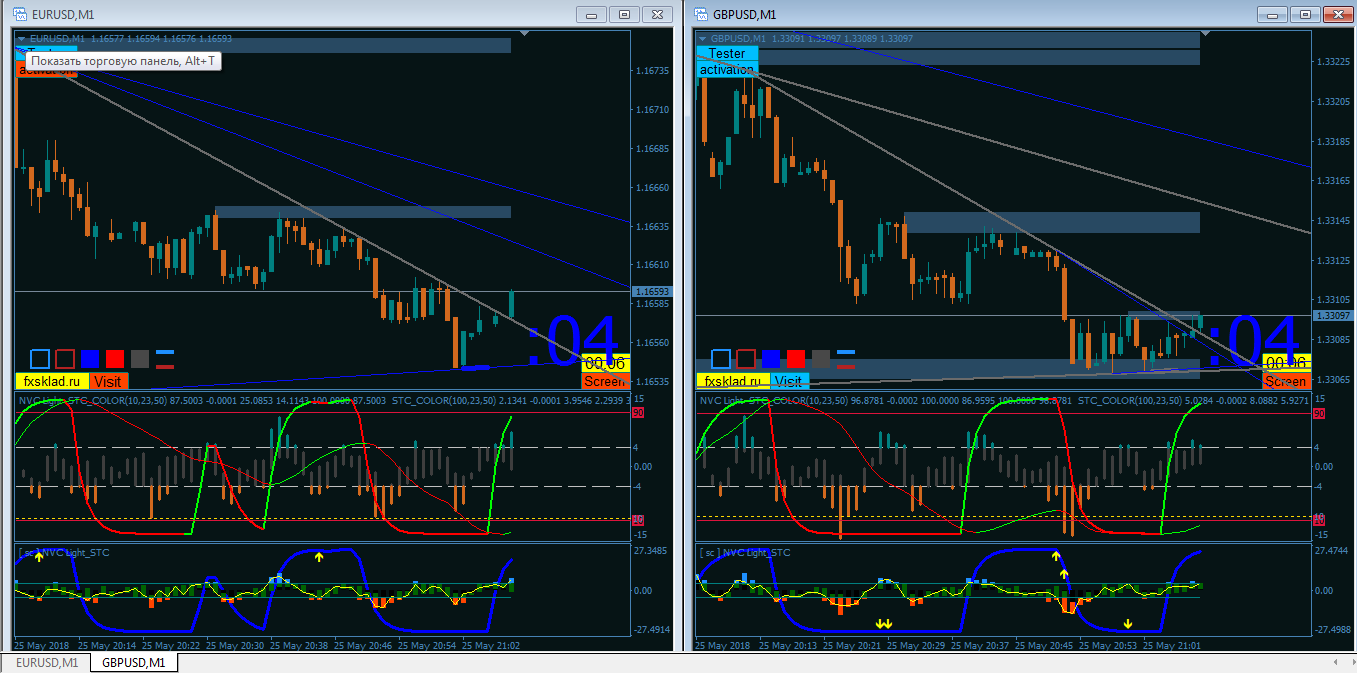This screenshot has height=673, width=1357.
Task: Minimize the GBPUSD,M1 chart window
Action: click(x=1273, y=14)
